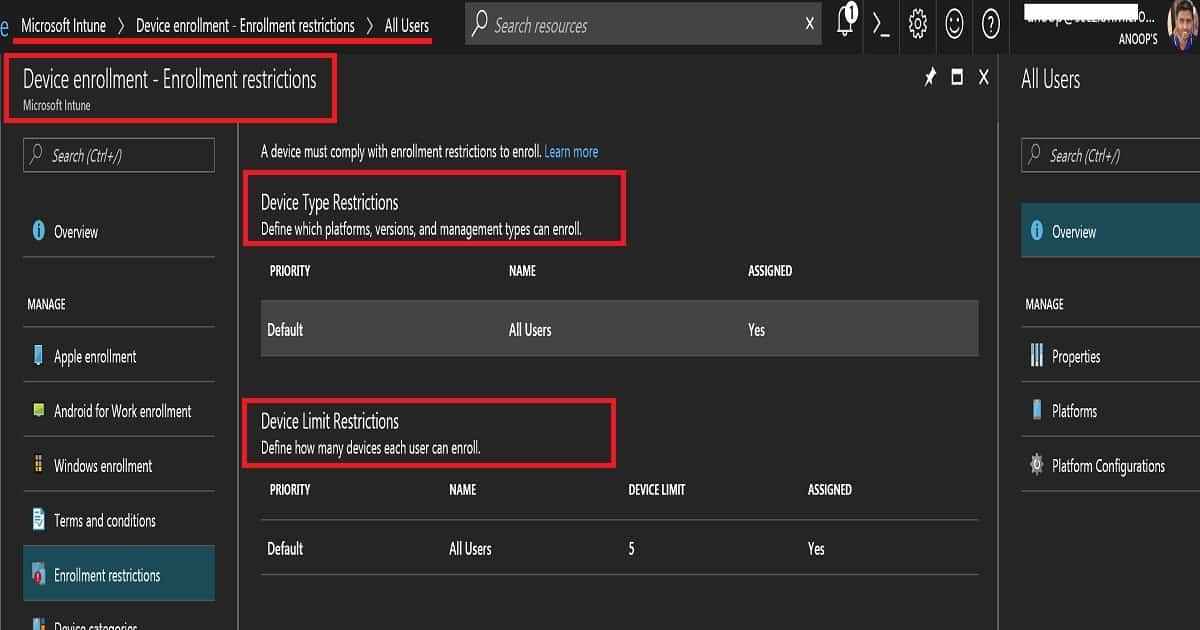
Task: Open the help question mark icon
Action: coord(991,24)
